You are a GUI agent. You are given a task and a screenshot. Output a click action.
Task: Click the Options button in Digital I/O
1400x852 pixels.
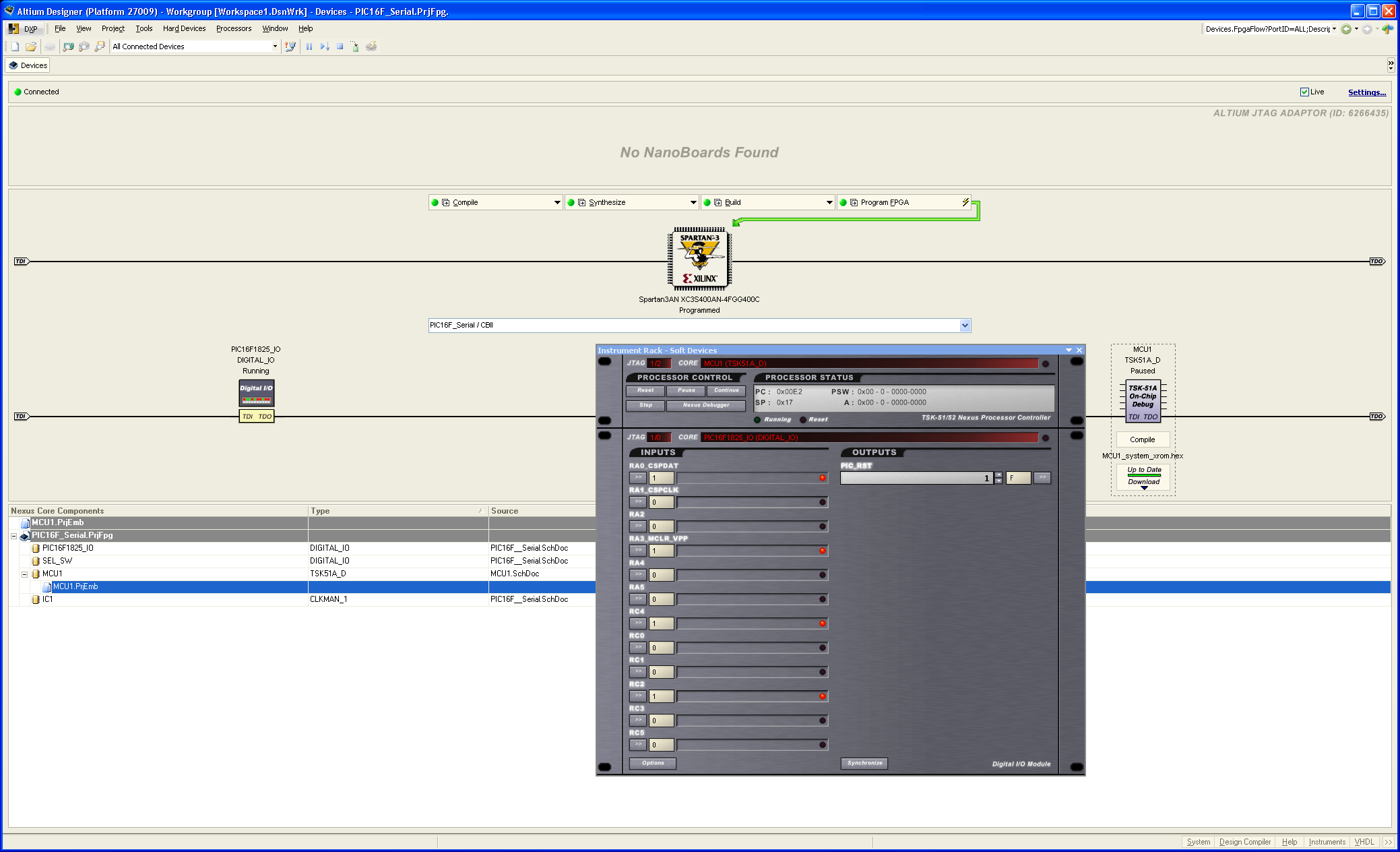(x=653, y=763)
